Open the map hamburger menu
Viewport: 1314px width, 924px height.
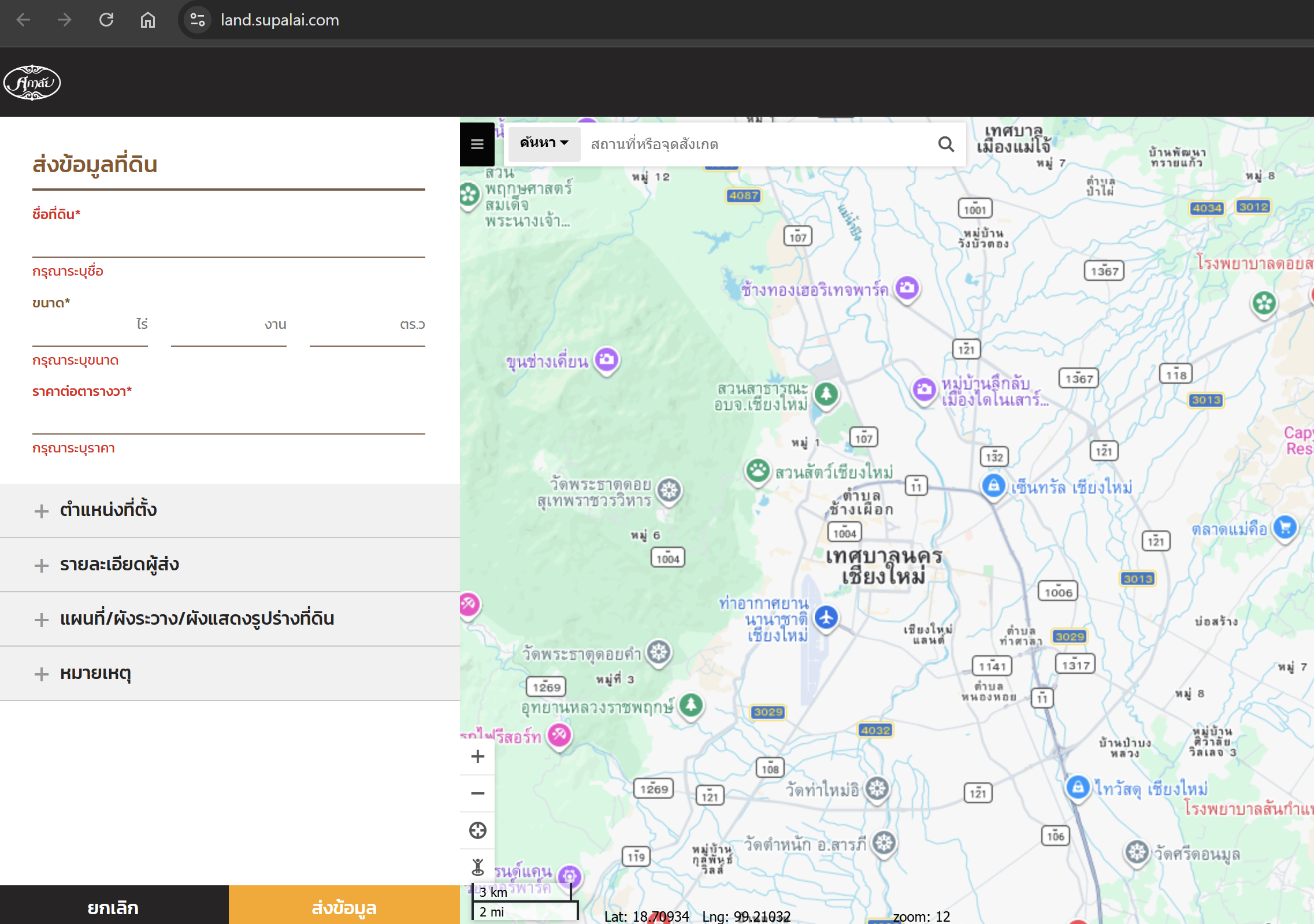point(477,144)
